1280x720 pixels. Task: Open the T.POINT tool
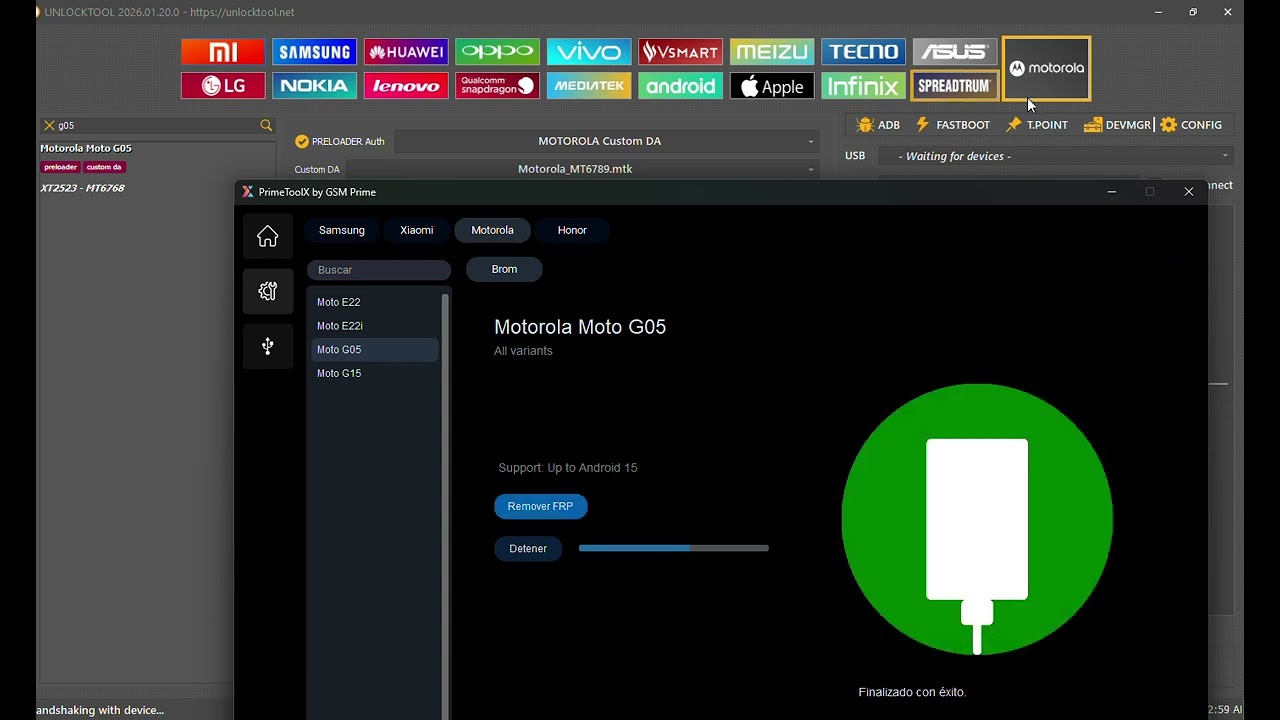pos(1037,125)
